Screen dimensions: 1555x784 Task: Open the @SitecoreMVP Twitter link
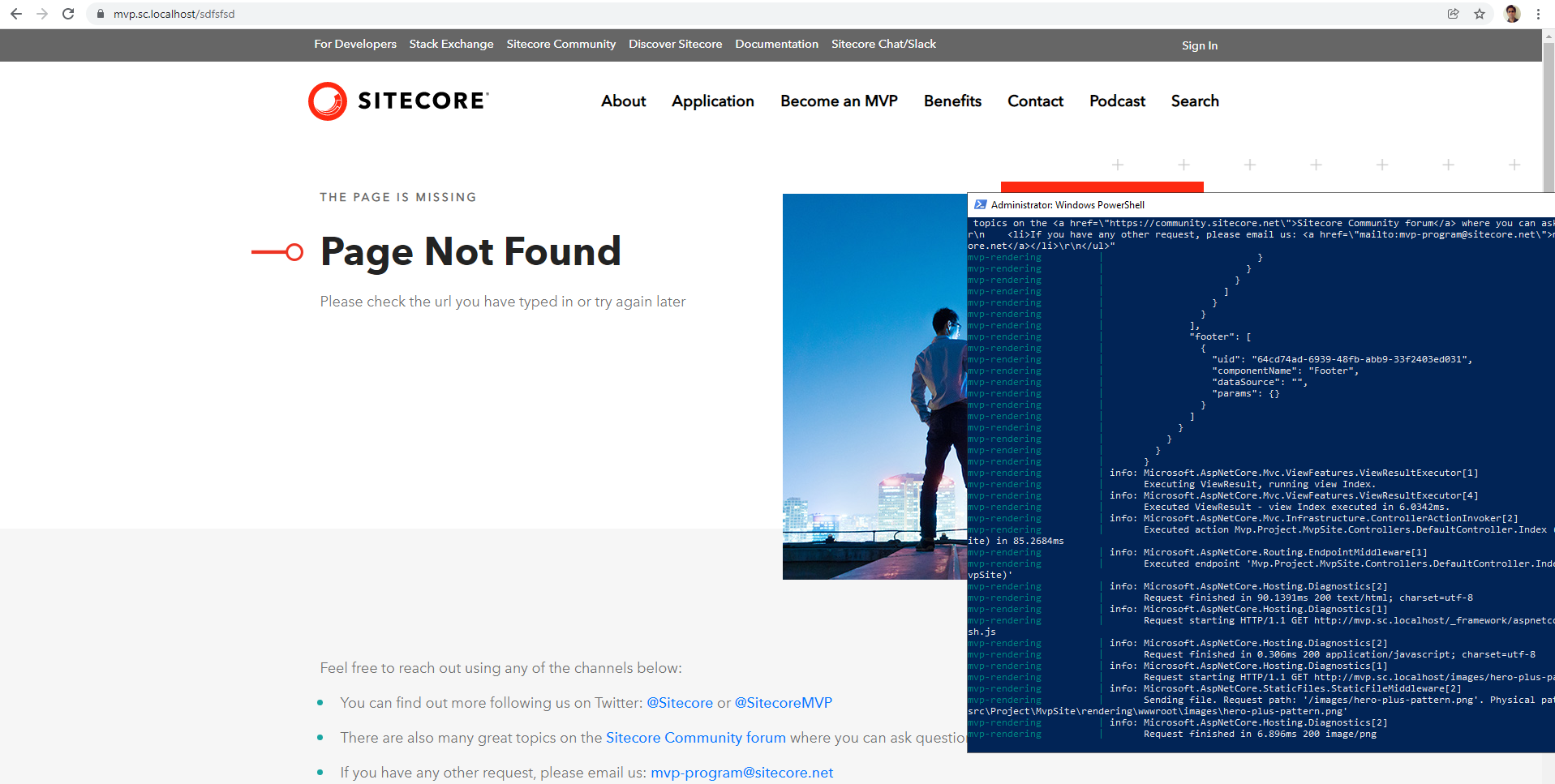[x=783, y=703]
